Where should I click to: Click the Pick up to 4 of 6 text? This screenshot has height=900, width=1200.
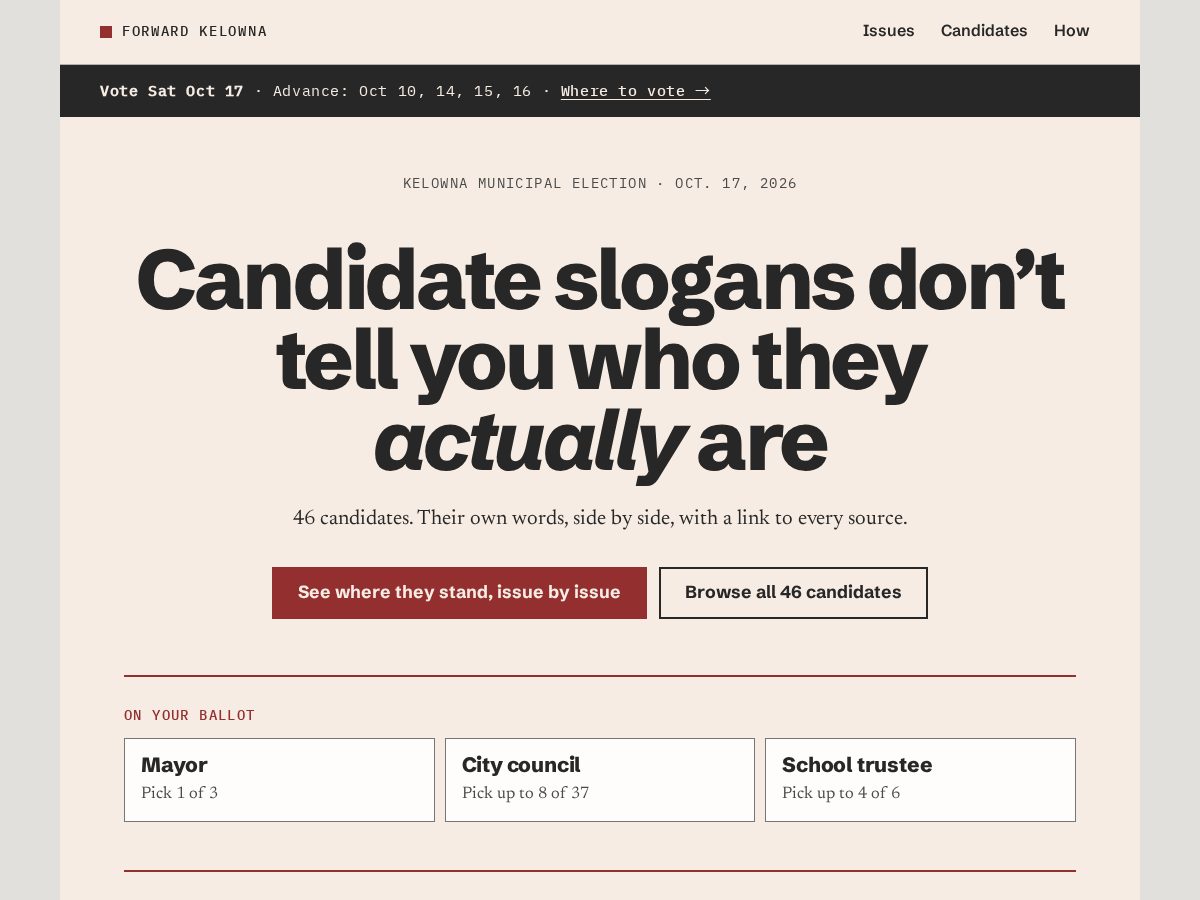tap(841, 793)
